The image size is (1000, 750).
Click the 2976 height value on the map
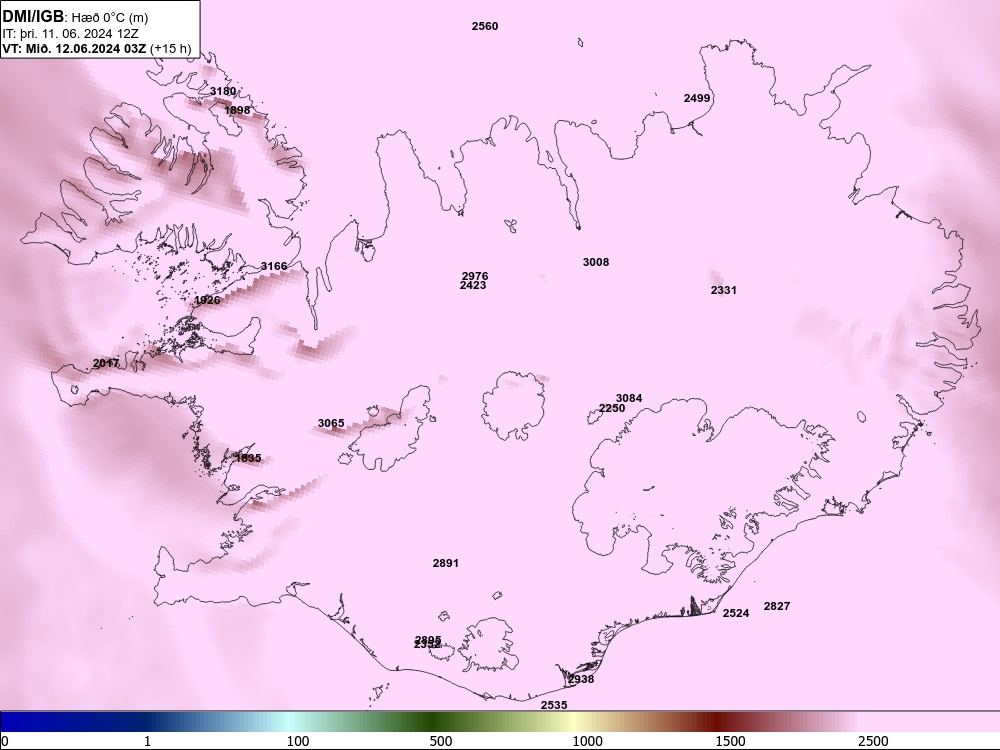[474, 276]
